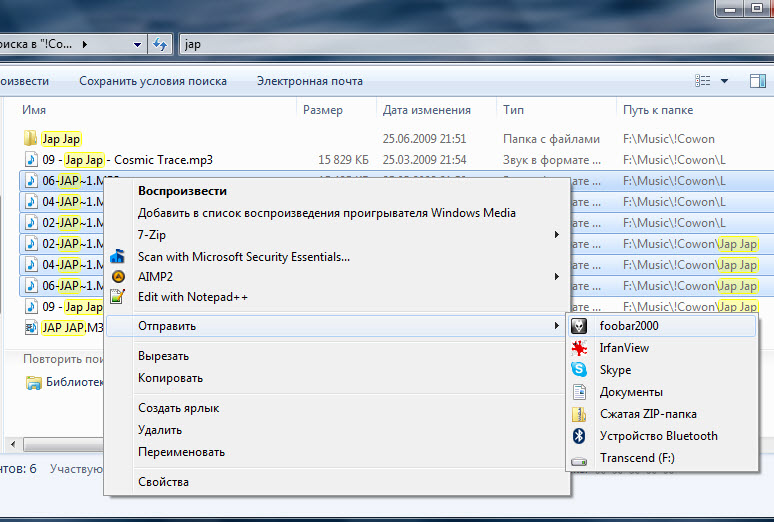
Task: Click the change view icon
Action: pos(702,81)
